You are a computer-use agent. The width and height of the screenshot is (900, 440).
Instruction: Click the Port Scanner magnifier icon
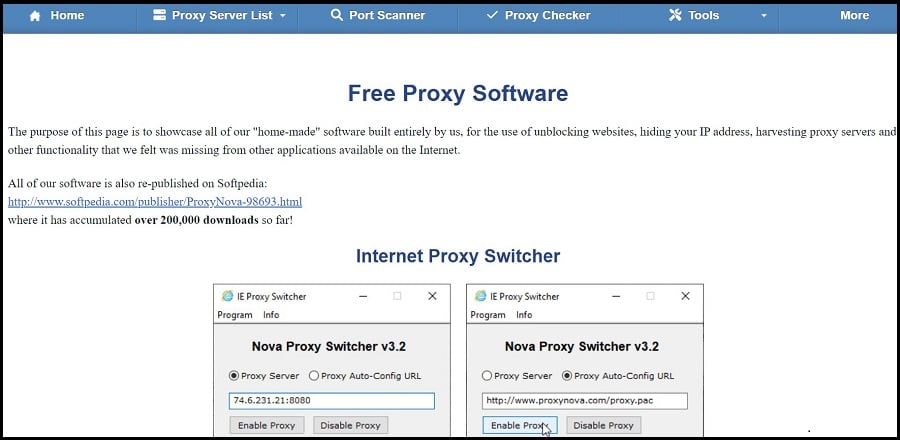(337, 15)
